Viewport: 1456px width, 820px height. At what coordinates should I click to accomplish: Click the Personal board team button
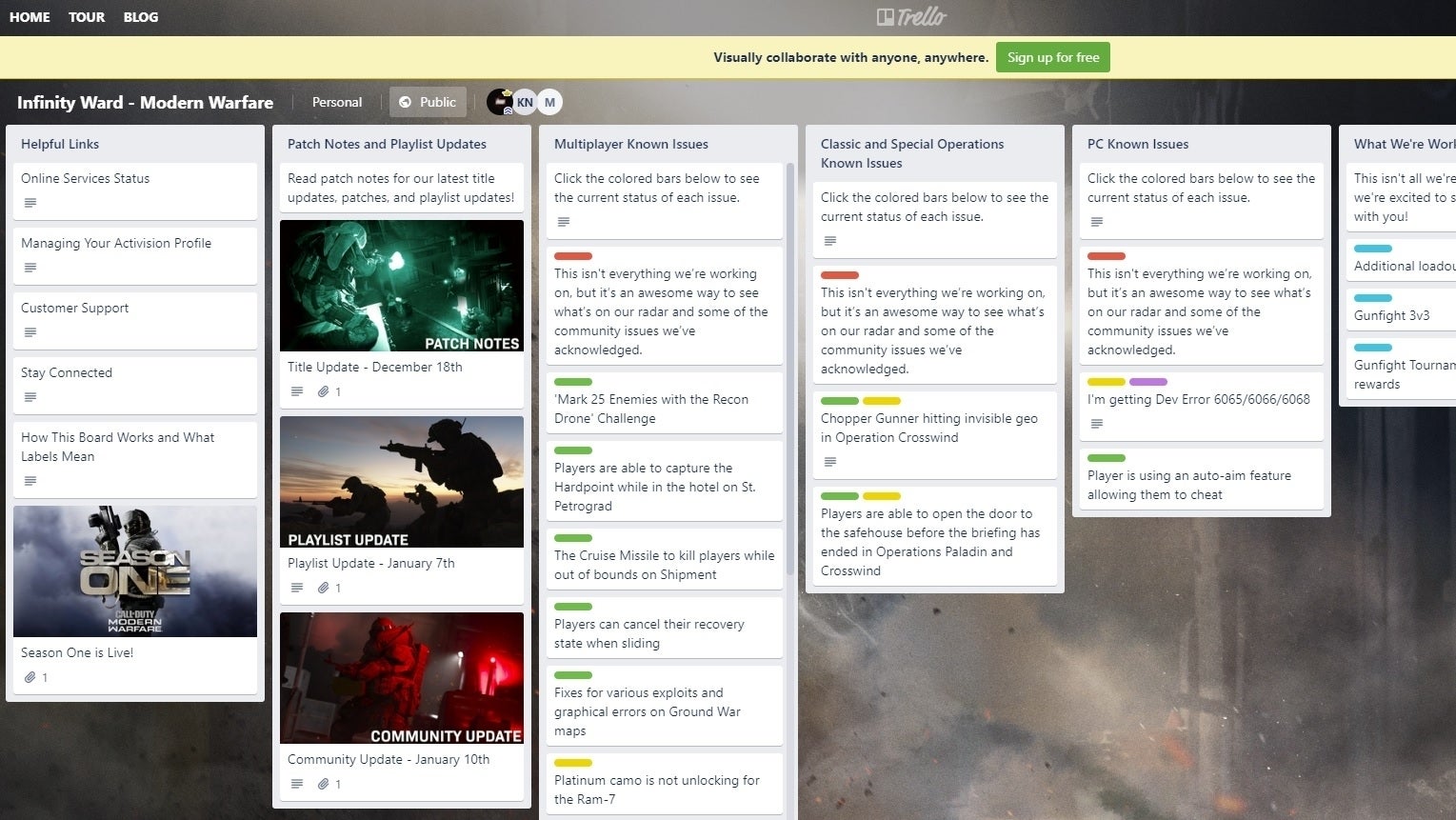(x=337, y=102)
